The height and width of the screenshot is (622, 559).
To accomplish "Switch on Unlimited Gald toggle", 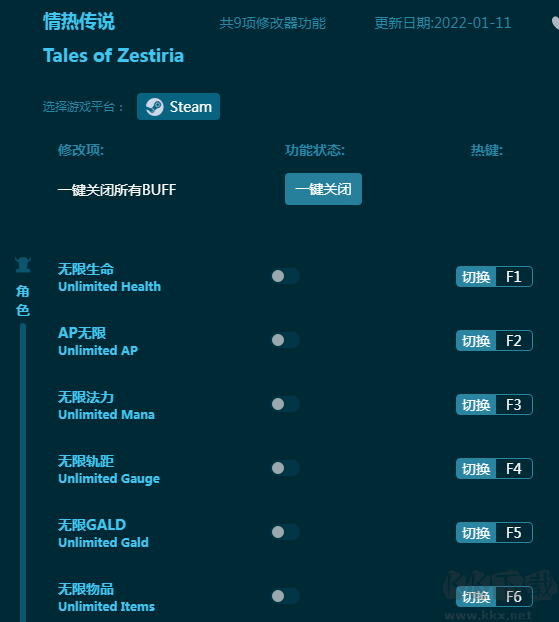I will (285, 532).
